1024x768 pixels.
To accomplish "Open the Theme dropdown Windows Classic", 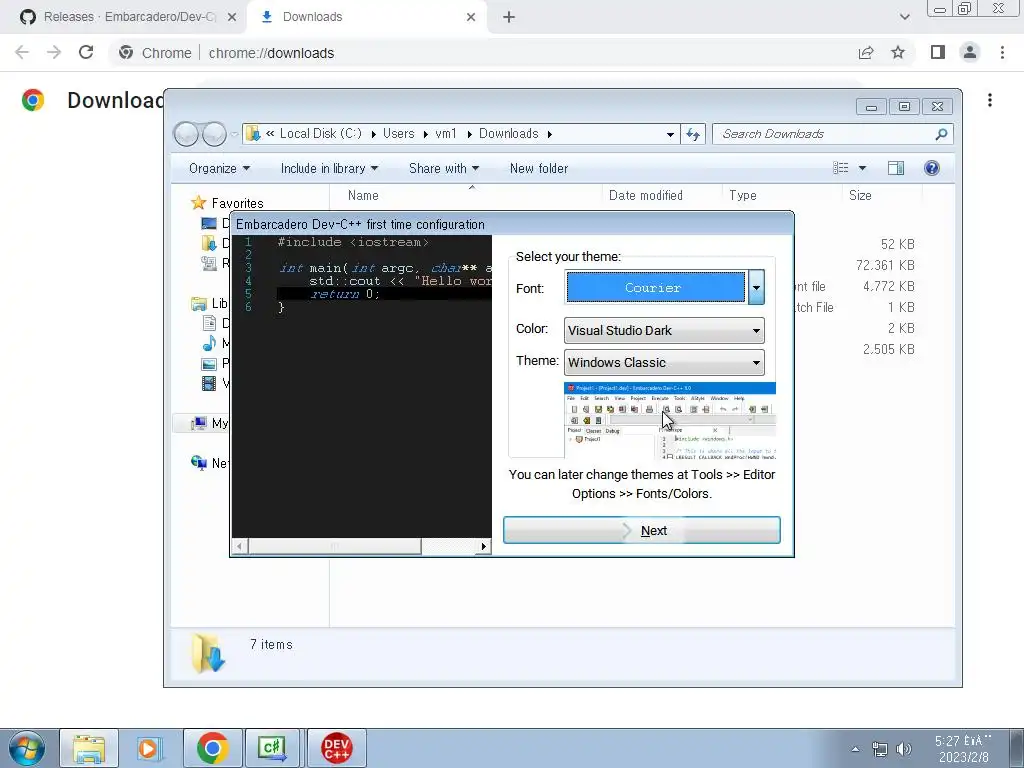I will [664, 362].
